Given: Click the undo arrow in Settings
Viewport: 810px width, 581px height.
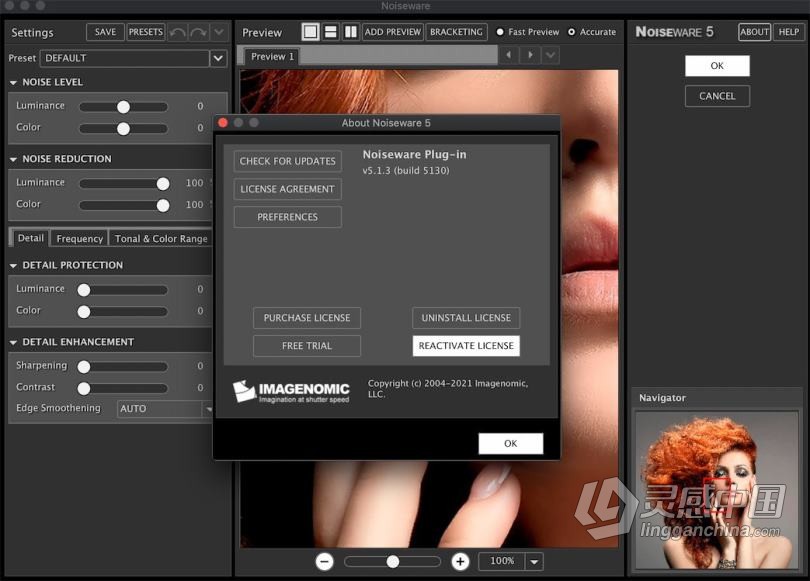Looking at the screenshot, I should click(x=178, y=33).
